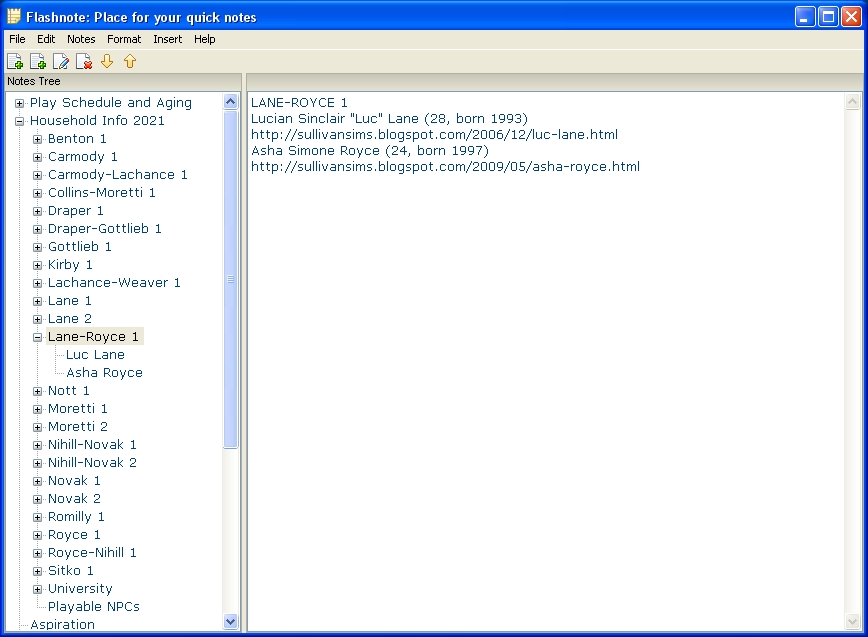
Task: Select the Playable NPCs note
Action: click(94, 607)
